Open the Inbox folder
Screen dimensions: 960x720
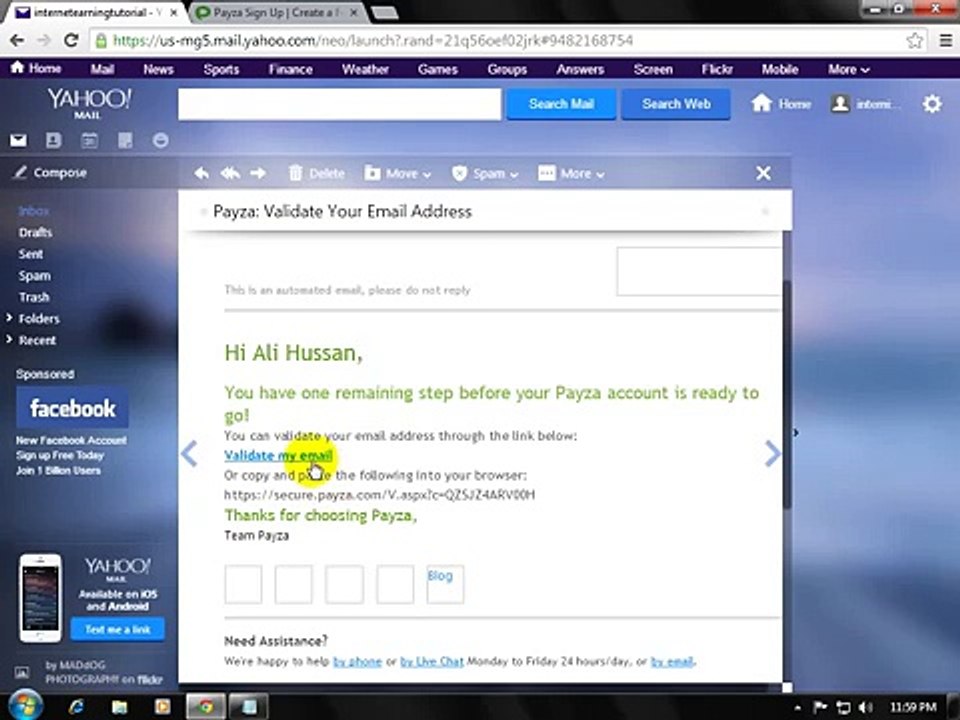pos(34,211)
